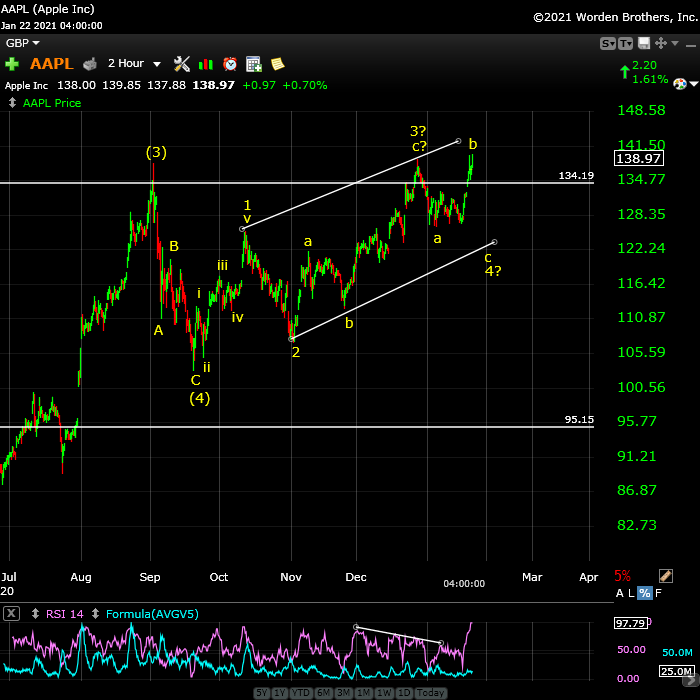Click the green up-arrow price change indicator
Viewport: 700px width, 700px height.
click(x=625, y=72)
